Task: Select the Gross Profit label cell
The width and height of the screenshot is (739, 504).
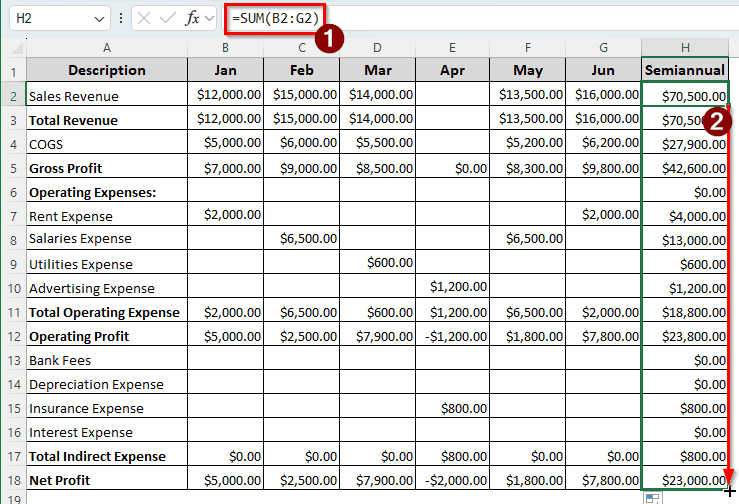Action: (107, 166)
